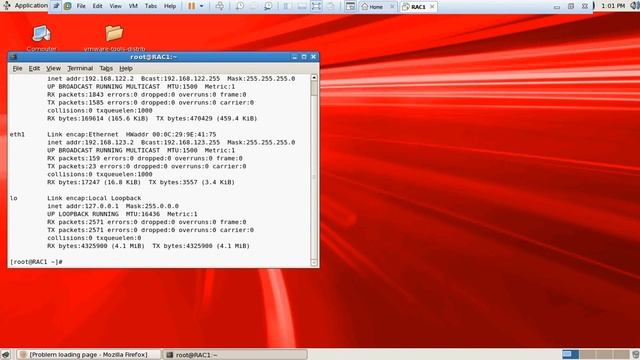
Task: Open VMware File menu
Action: pos(81,6)
